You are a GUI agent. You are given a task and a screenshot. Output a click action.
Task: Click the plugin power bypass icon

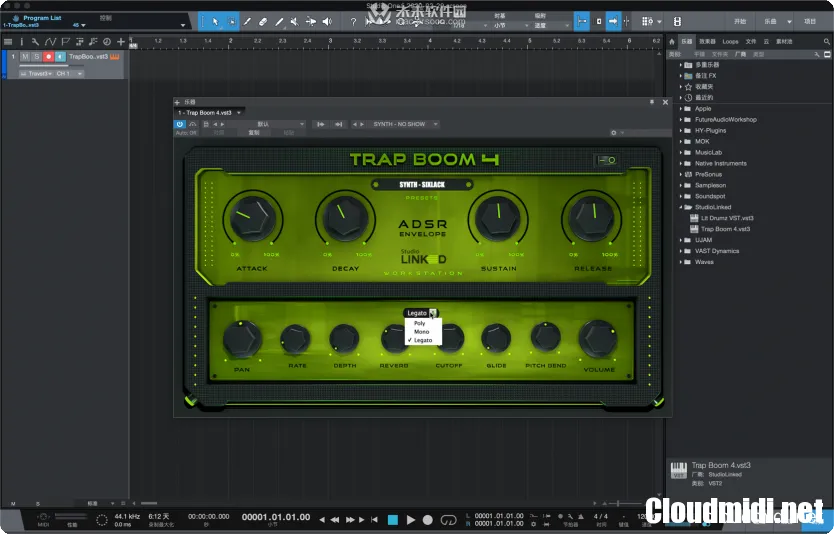coord(180,124)
